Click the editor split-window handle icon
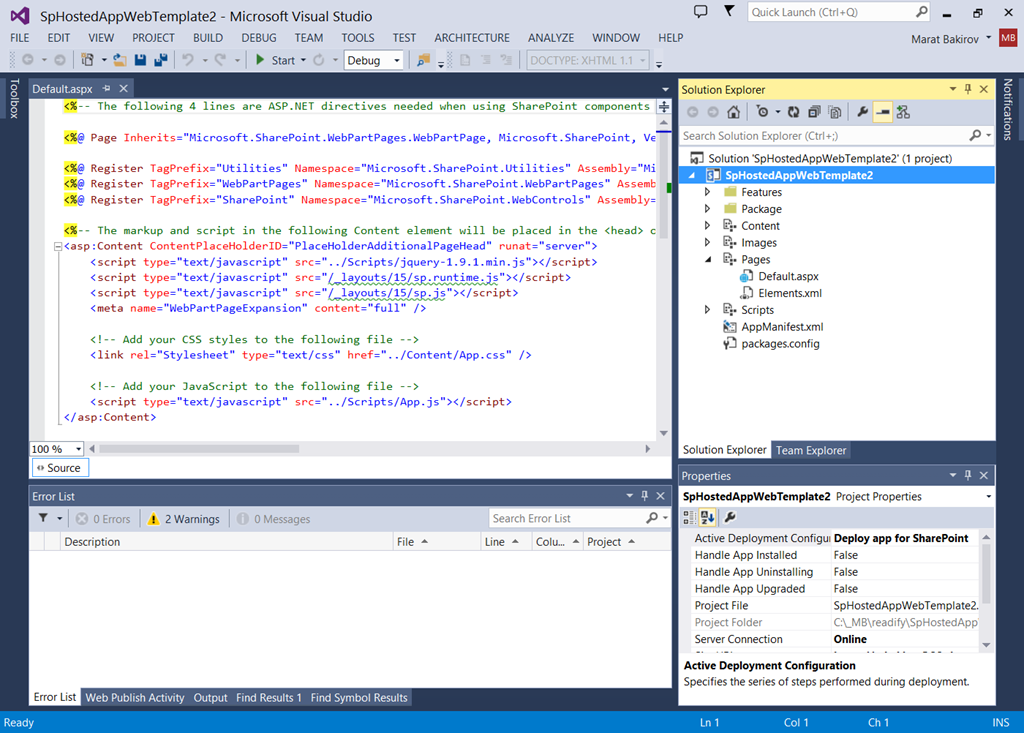The width and height of the screenshot is (1024, 733). pos(664,106)
